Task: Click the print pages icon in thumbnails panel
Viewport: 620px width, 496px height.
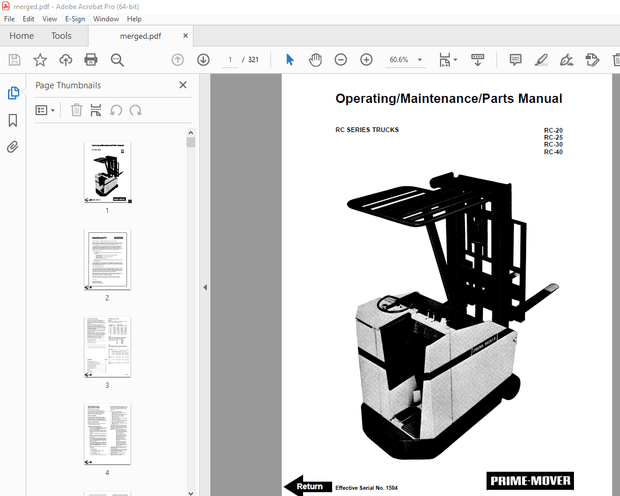Action: tap(96, 110)
